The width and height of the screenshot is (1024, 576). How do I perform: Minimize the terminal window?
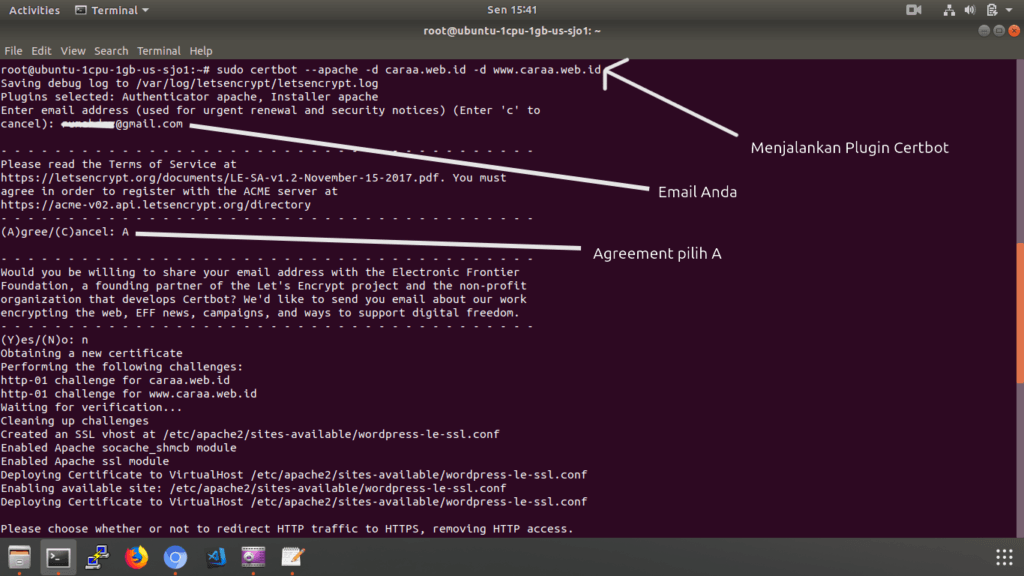point(984,31)
